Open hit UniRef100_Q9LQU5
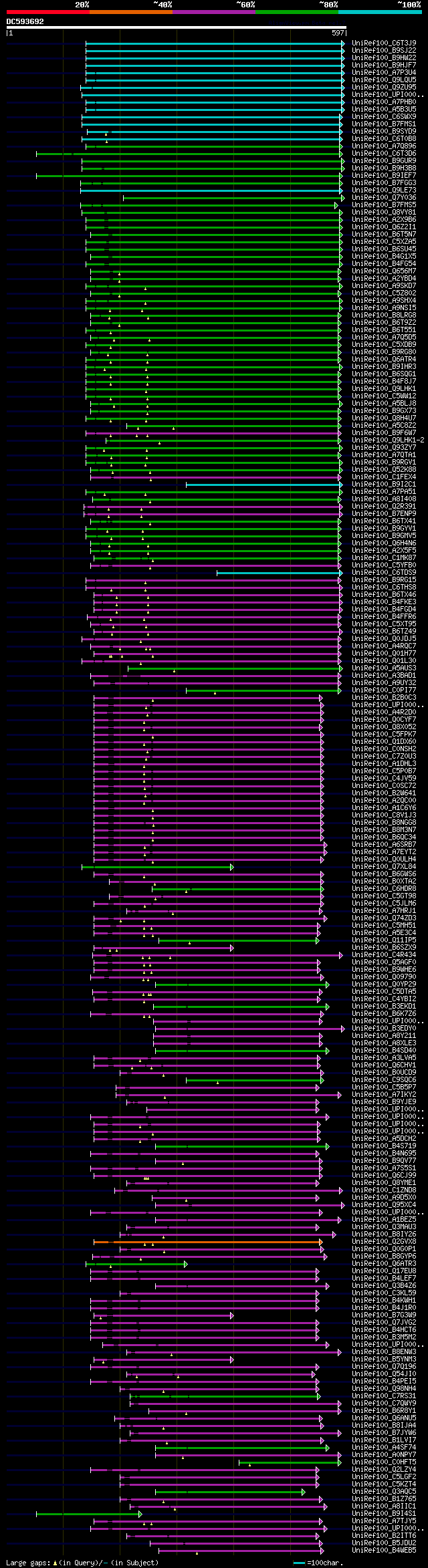This screenshot has width=428, height=1568. (384, 80)
